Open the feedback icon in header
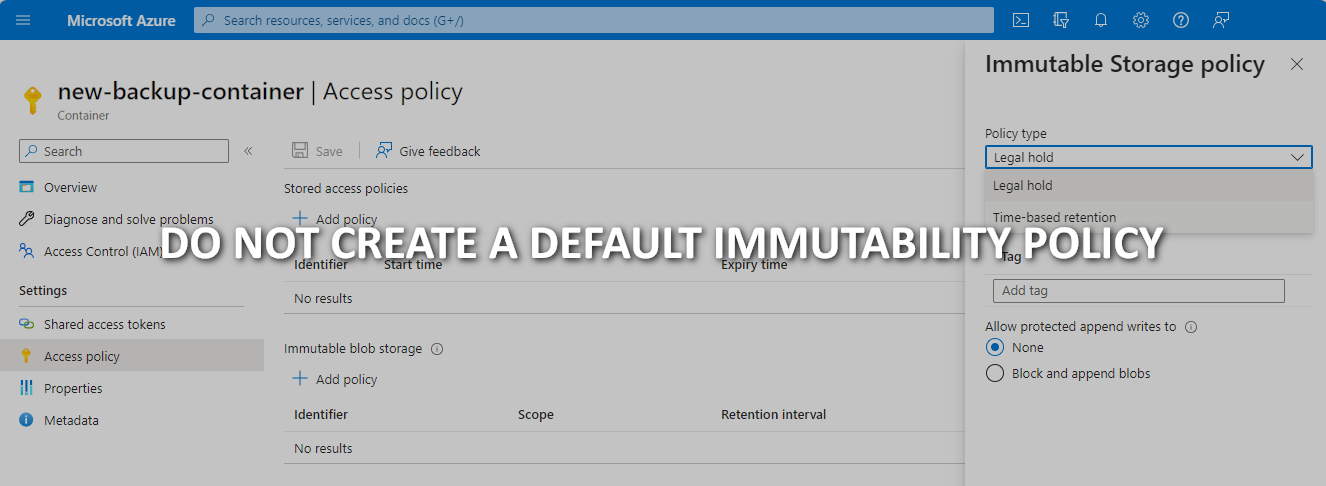1326x486 pixels. [x=1221, y=20]
